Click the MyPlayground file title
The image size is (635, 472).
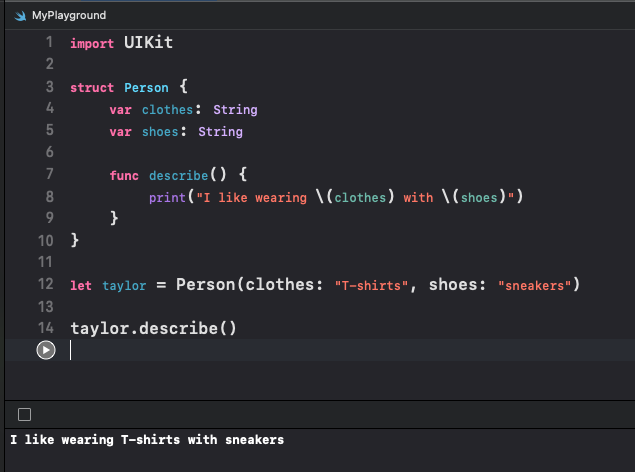[x=69, y=15]
